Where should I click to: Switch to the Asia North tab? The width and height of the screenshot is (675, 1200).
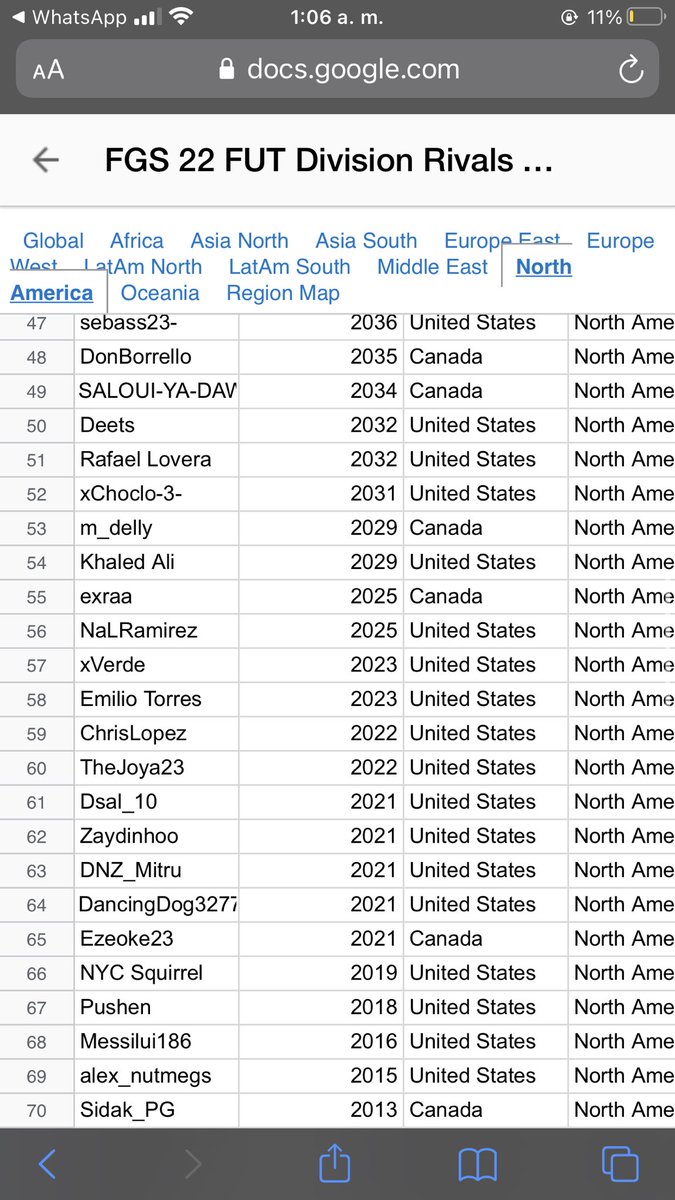(x=239, y=241)
